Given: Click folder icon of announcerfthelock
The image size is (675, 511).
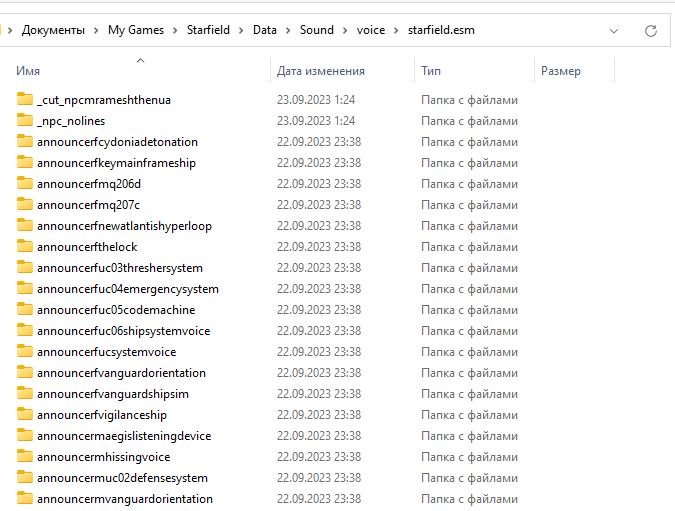Looking at the screenshot, I should pos(25,246).
